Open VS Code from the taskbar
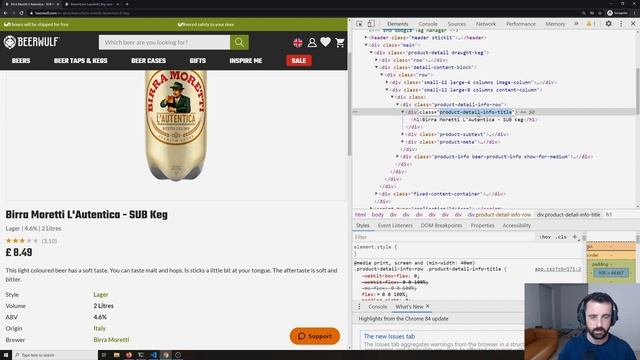Viewport: 640px width, 360px height. tap(153, 355)
